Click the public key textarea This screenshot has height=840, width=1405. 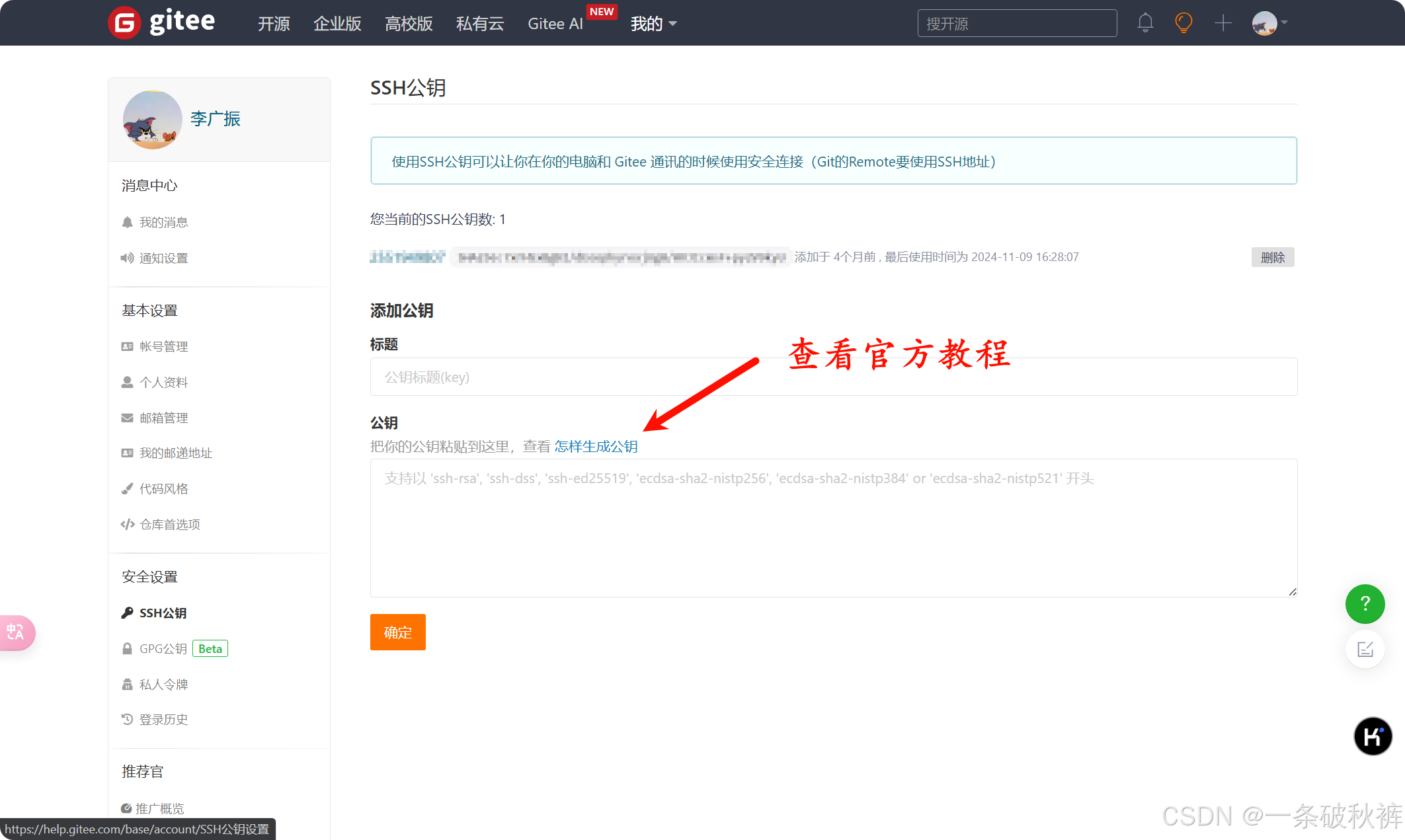tap(834, 528)
